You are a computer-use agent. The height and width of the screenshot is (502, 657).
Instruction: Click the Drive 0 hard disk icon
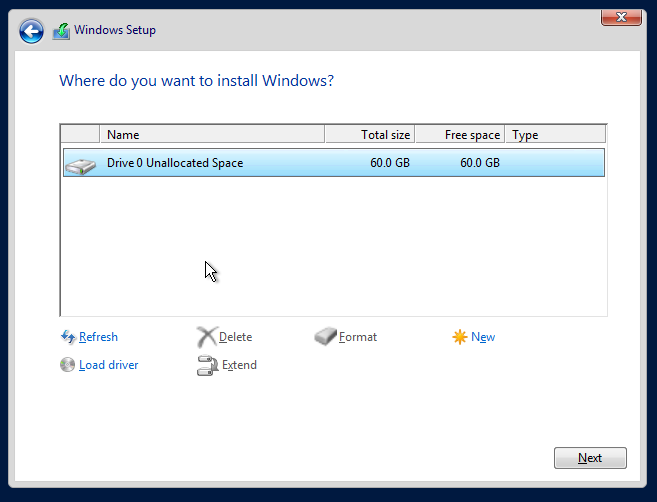(x=80, y=166)
